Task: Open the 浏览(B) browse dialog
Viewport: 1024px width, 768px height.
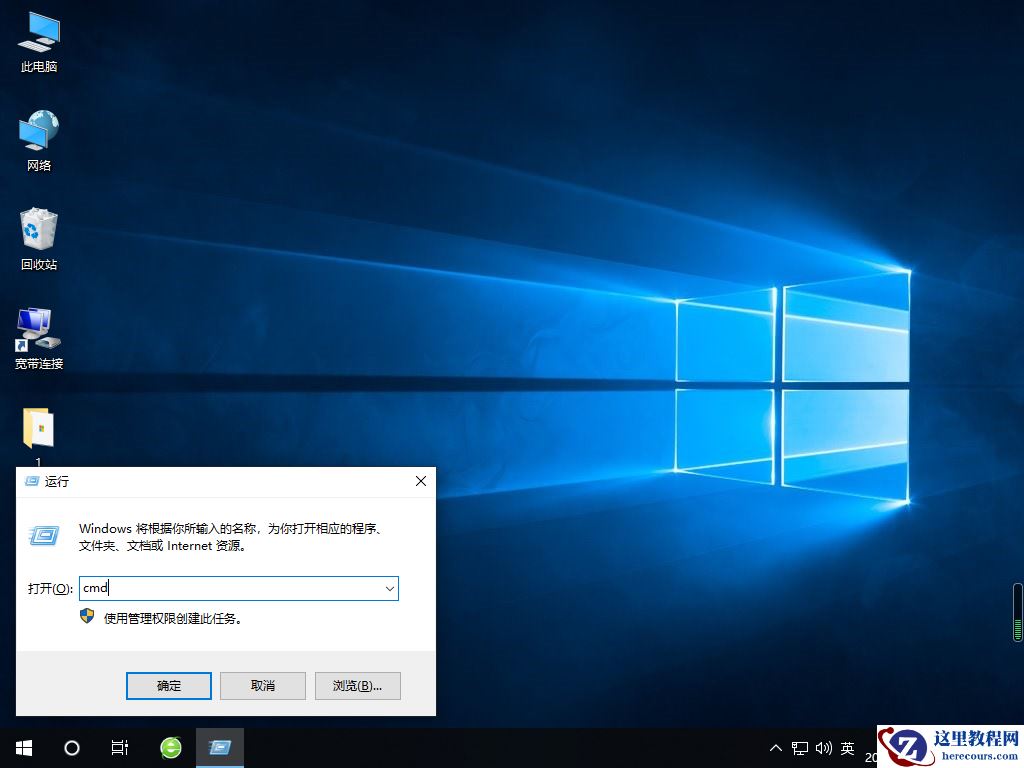Action: (357, 685)
